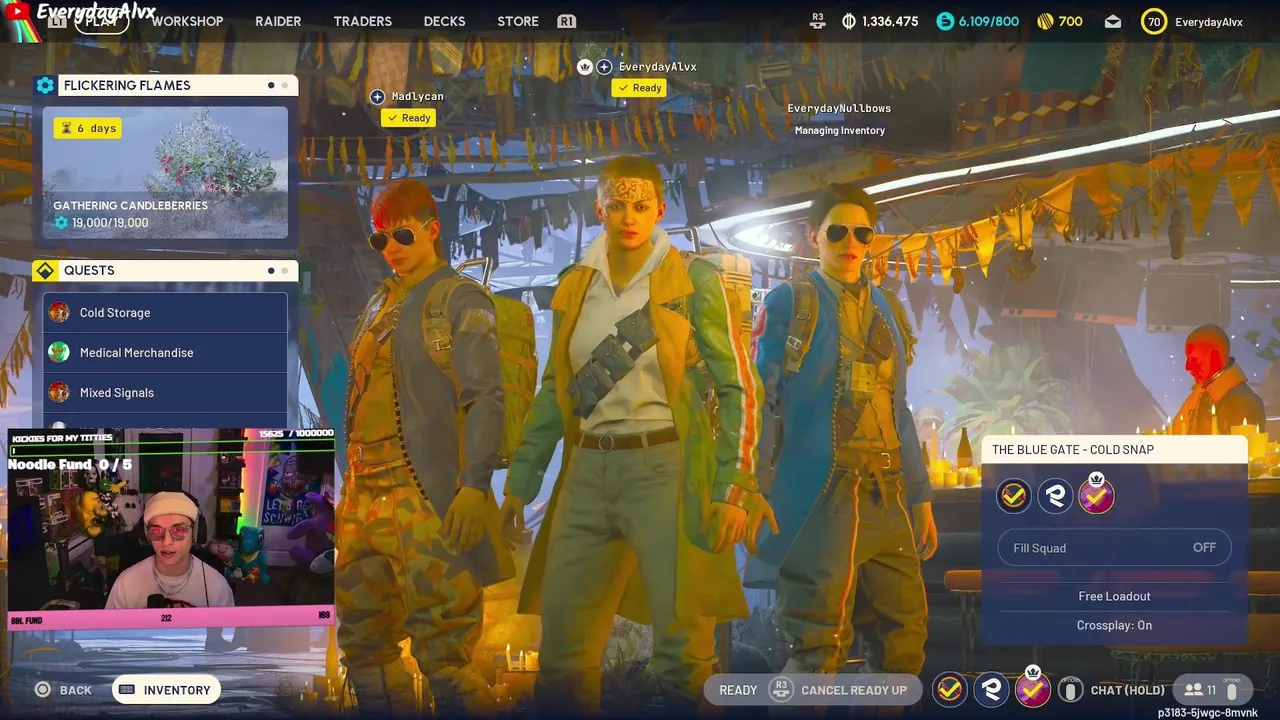Click first squad member avatar in Blue Gate panel
The height and width of the screenshot is (720, 1280).
[x=1013, y=495]
